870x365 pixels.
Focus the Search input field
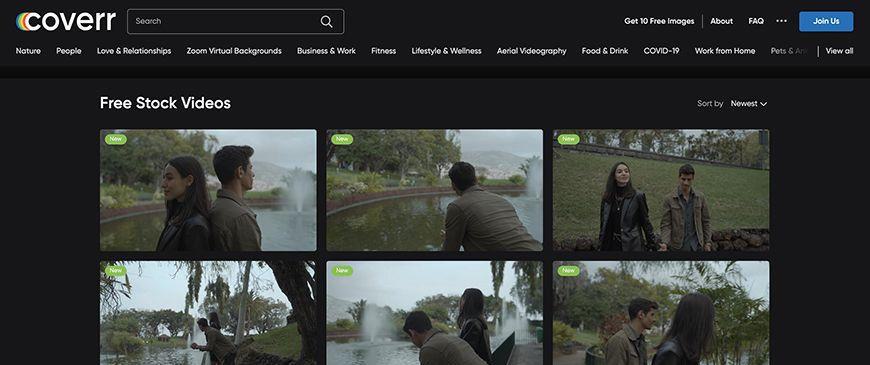click(x=235, y=22)
